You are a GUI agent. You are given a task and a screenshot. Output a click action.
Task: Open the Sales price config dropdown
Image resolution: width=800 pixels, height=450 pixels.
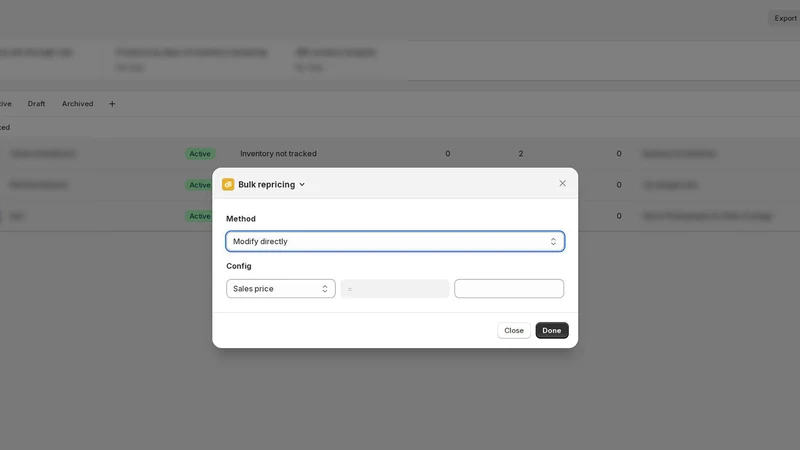tap(281, 289)
